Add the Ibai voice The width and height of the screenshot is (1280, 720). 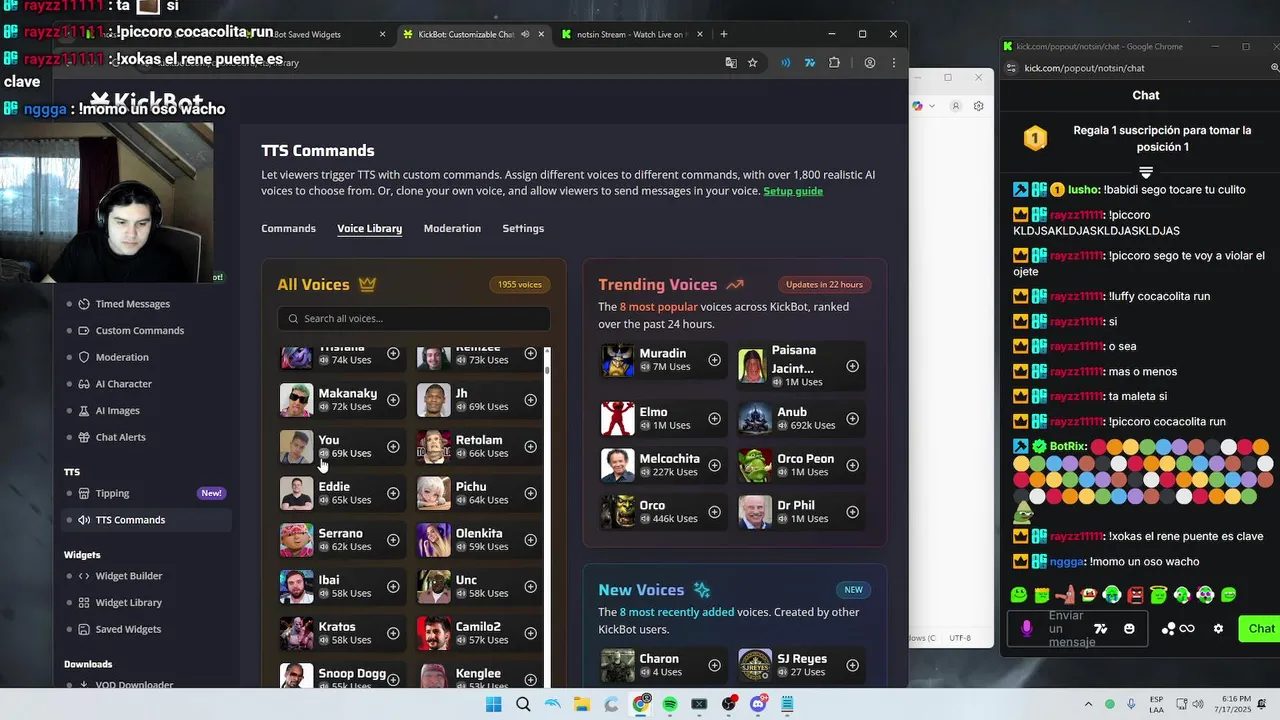tap(393, 587)
